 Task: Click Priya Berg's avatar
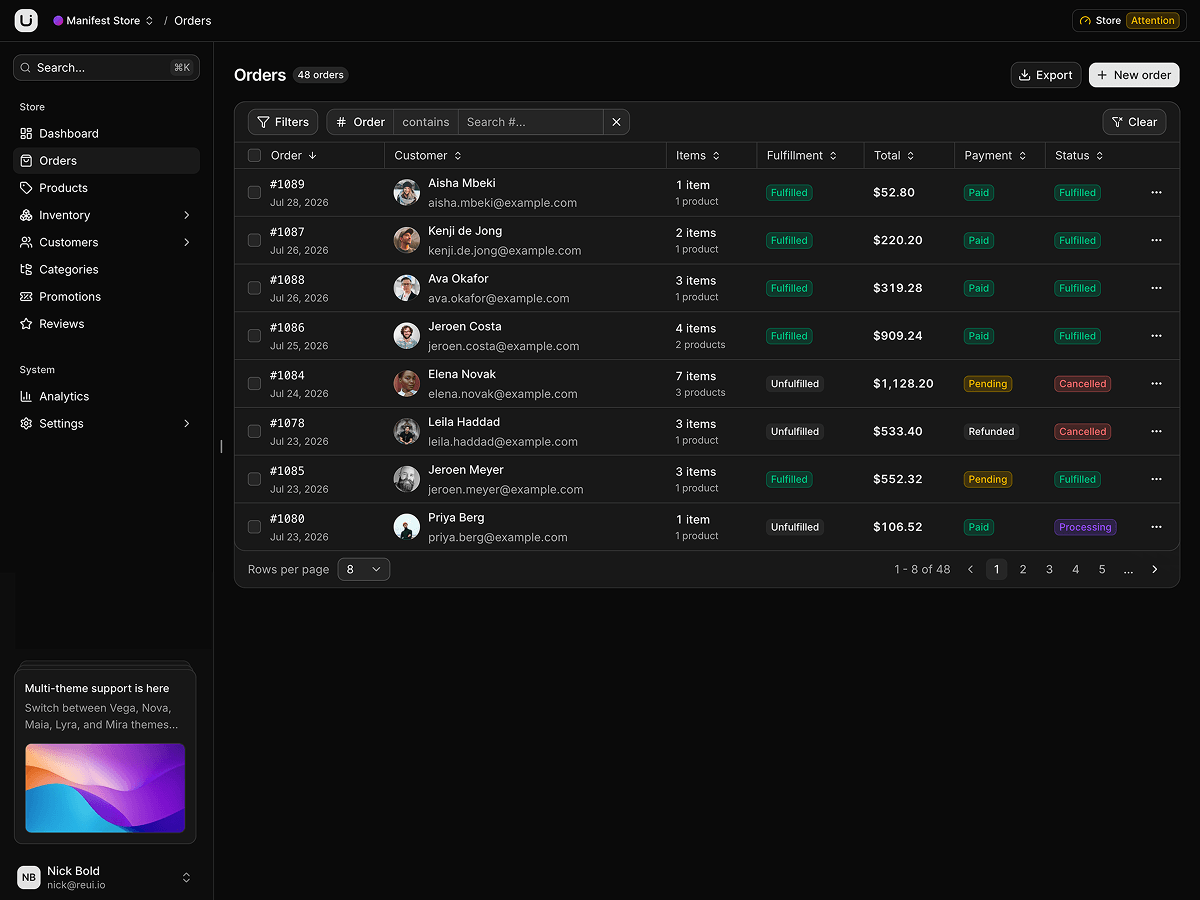(x=406, y=527)
